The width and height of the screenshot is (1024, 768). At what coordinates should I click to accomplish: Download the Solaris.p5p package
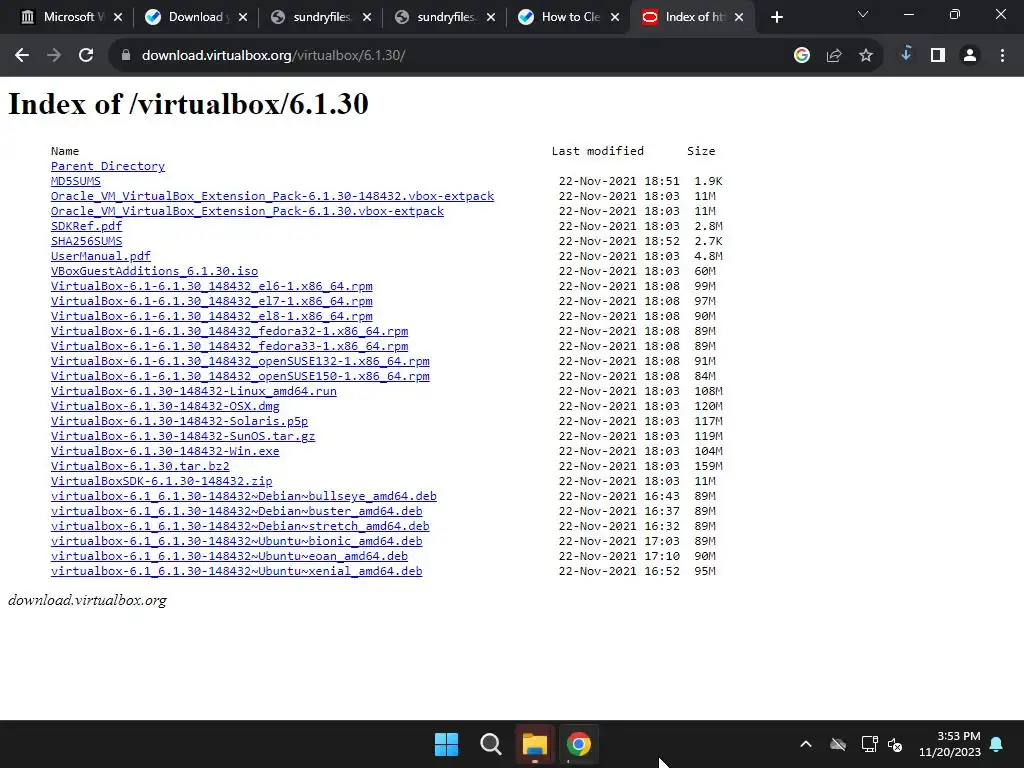(x=180, y=421)
